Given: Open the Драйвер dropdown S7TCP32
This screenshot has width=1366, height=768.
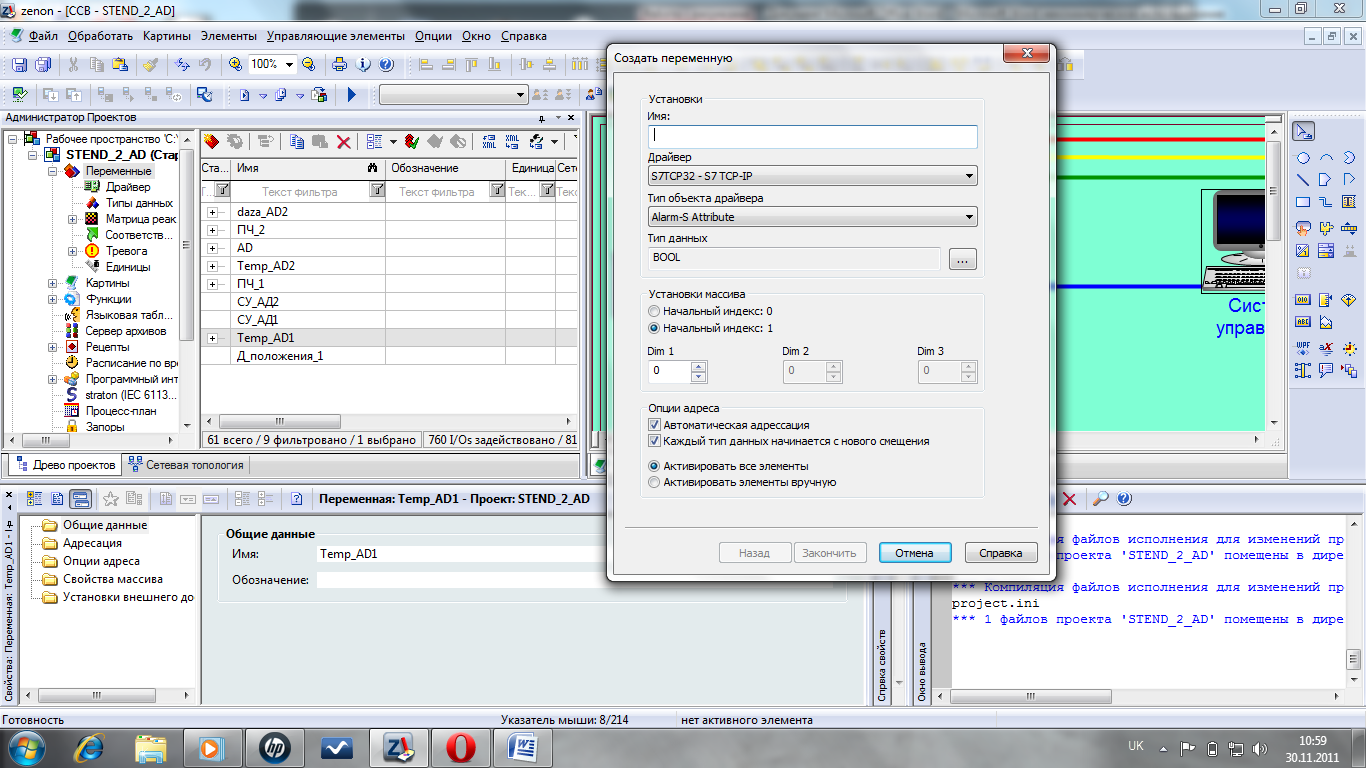Looking at the screenshot, I should pos(812,177).
